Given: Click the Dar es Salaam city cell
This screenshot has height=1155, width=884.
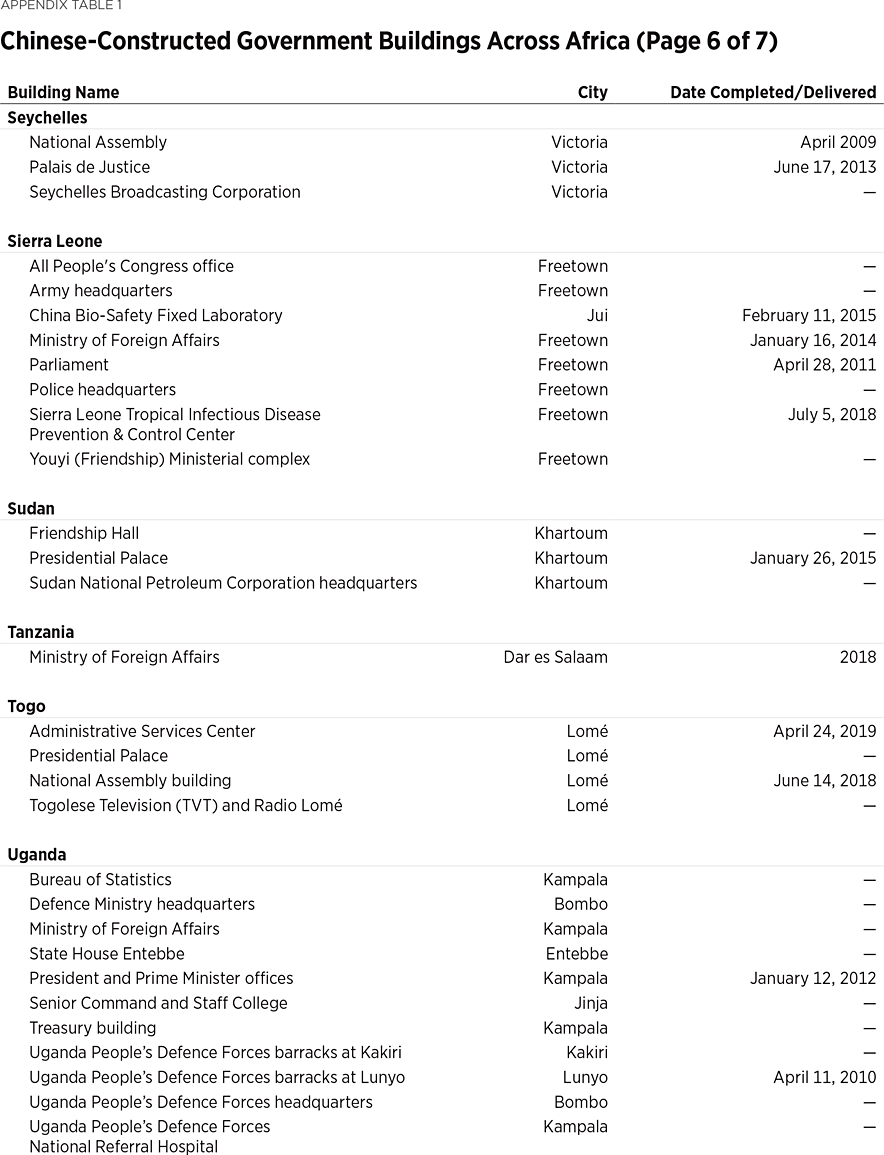Looking at the screenshot, I should coord(555,657).
